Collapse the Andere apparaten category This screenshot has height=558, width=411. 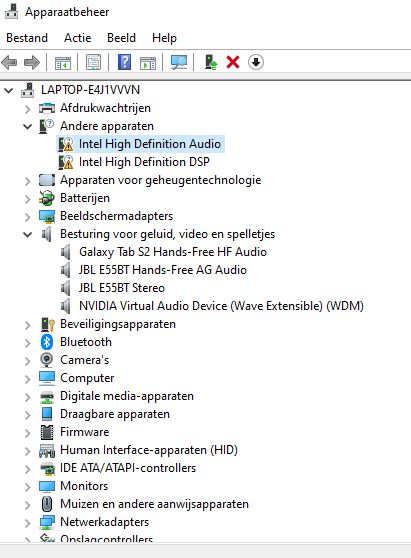click(27, 126)
